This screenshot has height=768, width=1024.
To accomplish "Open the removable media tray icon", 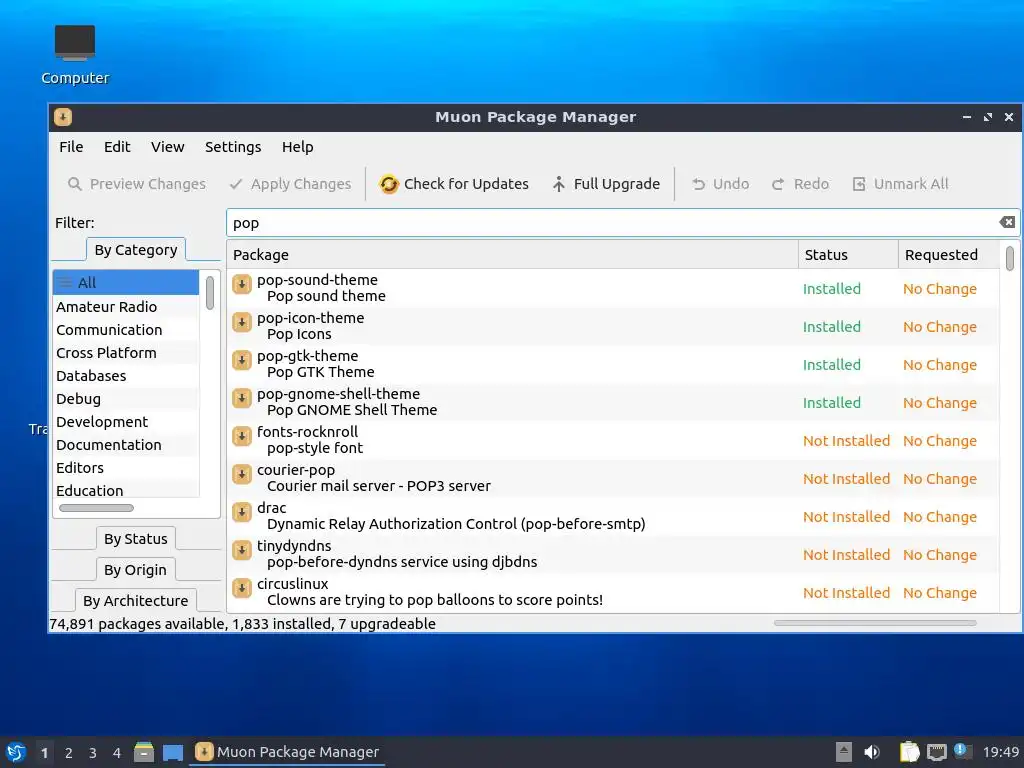I will point(844,752).
